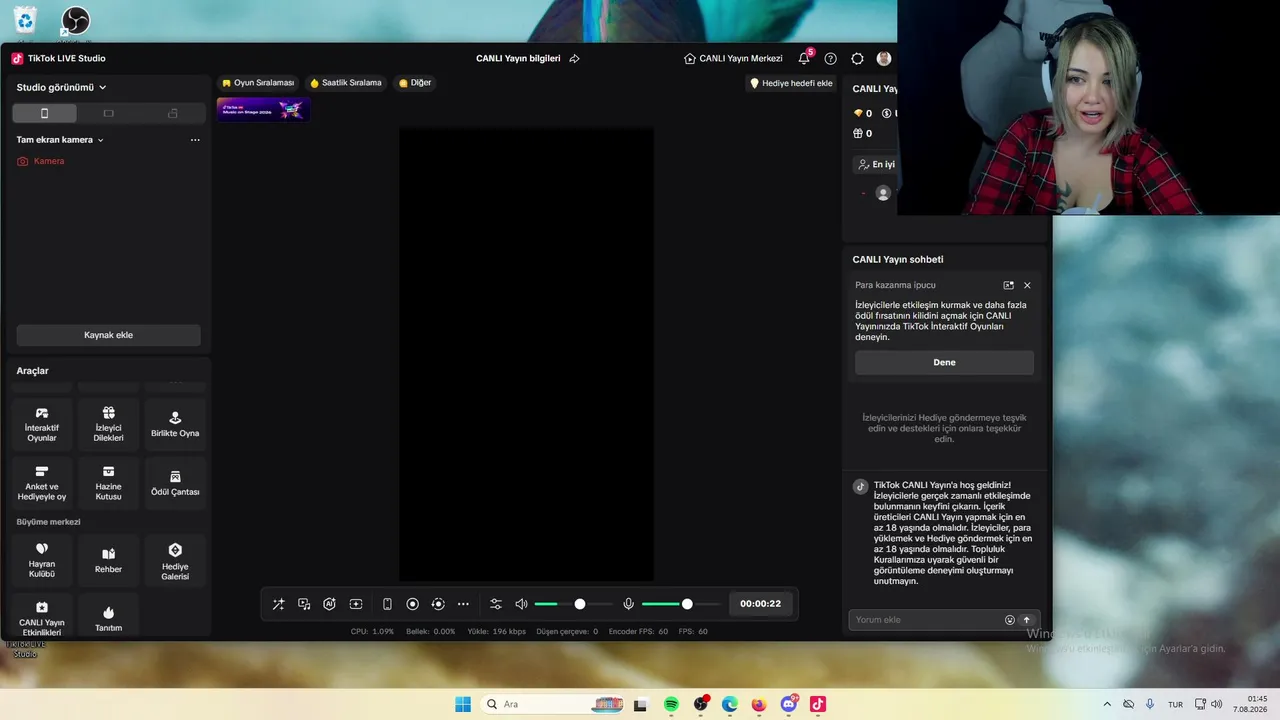The height and width of the screenshot is (720, 1280).
Task: Open the Saatlik Sıralama ranking
Action: tap(345, 83)
